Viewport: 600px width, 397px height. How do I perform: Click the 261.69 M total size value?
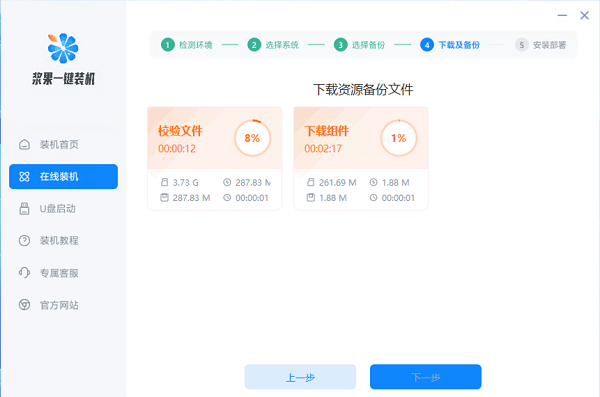click(338, 183)
